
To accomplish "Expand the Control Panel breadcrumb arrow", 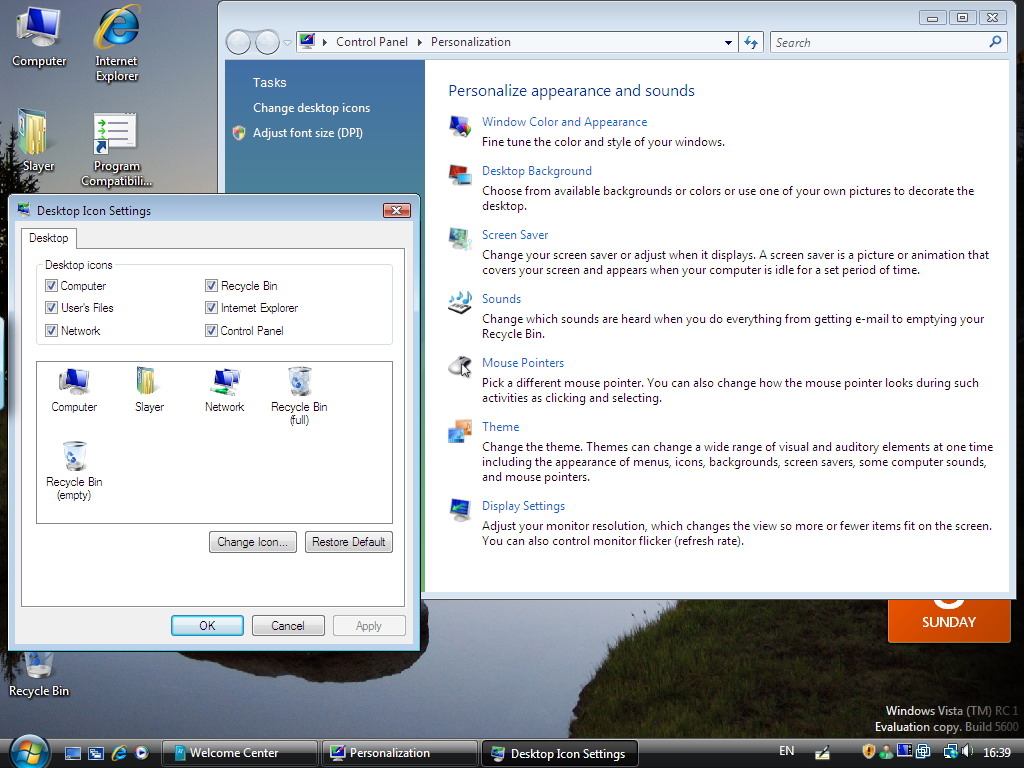I will [x=419, y=42].
